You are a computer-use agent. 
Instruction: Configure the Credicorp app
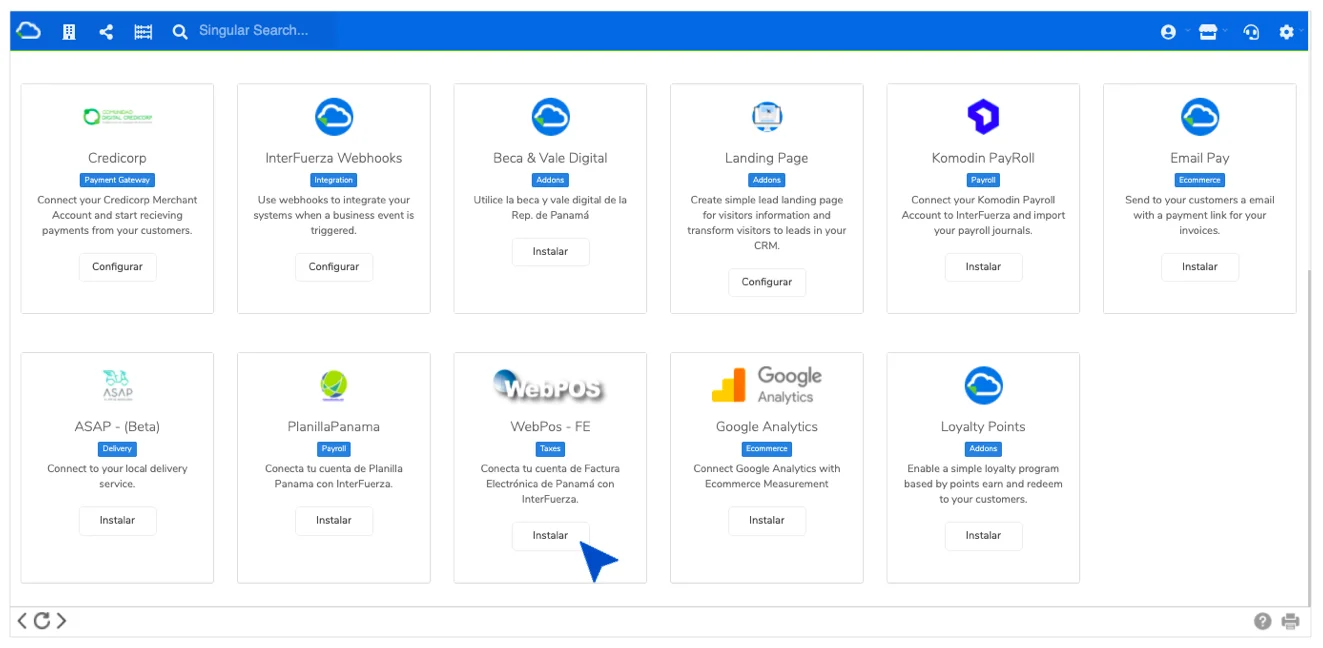[x=117, y=267]
